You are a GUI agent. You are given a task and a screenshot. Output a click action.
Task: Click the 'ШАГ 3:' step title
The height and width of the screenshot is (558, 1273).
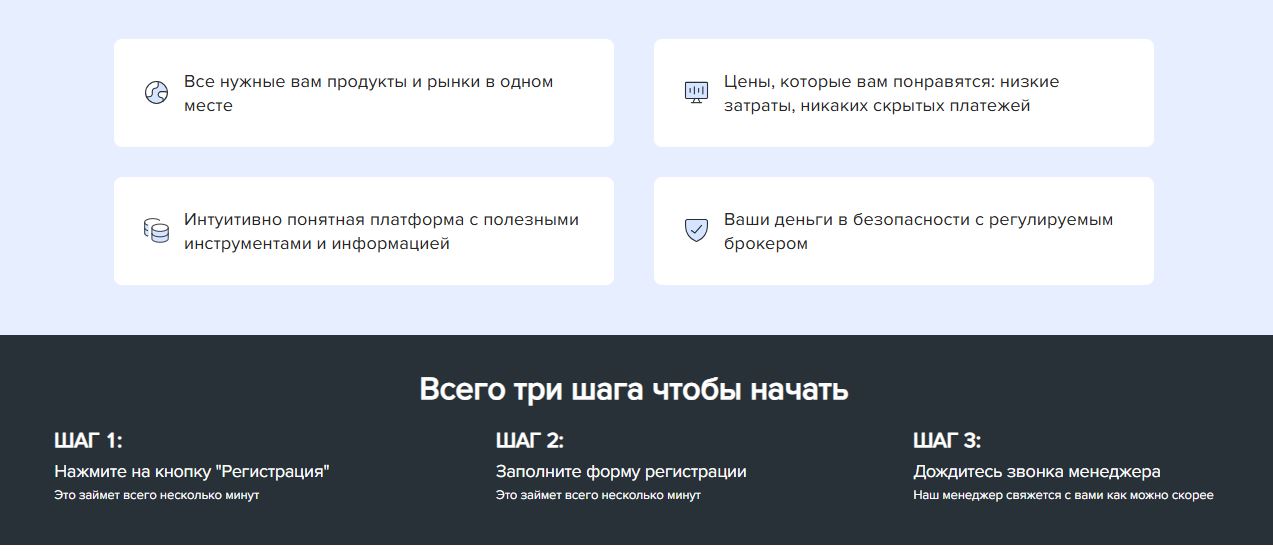pyautogui.click(x=947, y=441)
